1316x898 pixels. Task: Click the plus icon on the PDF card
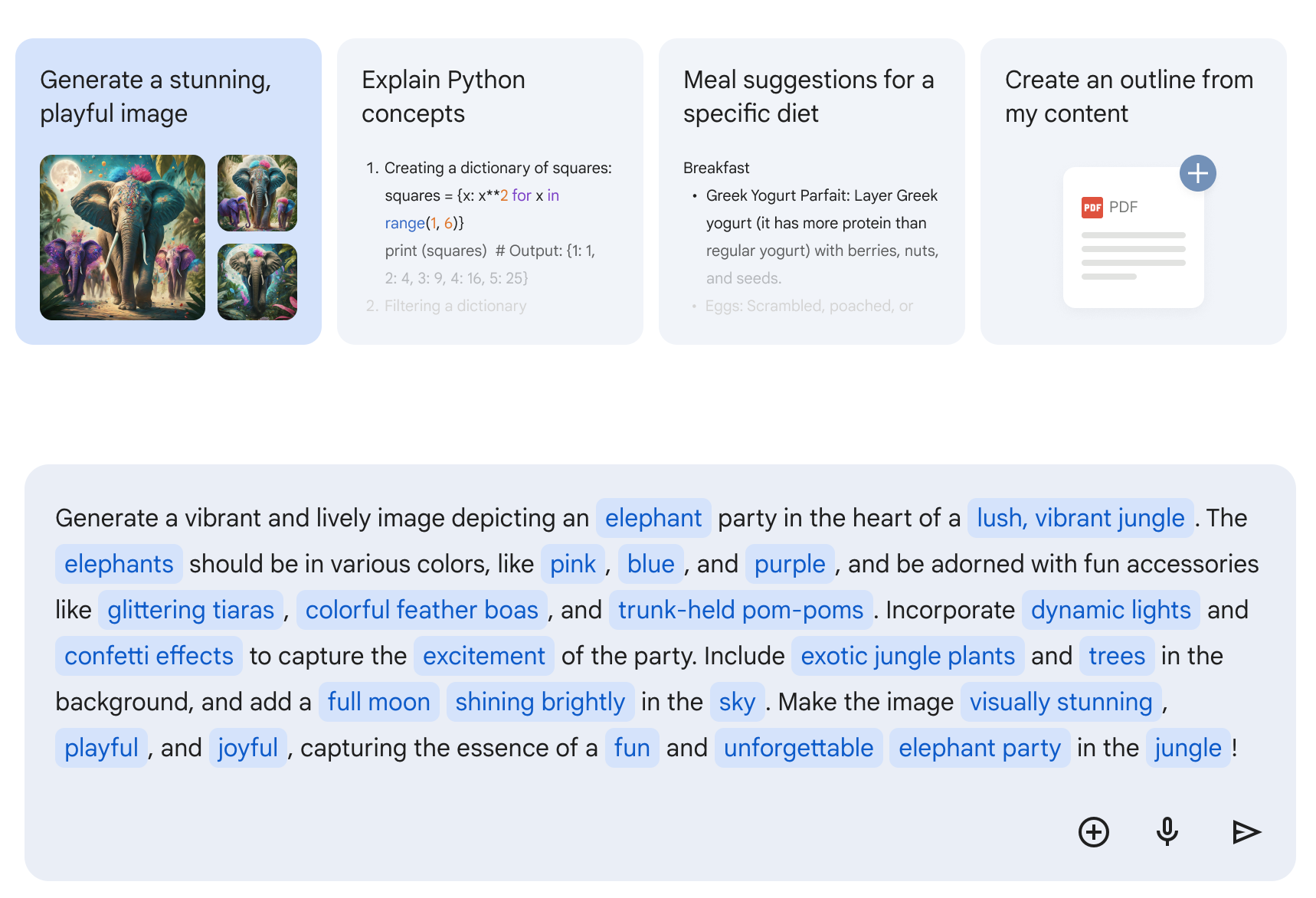1198,173
